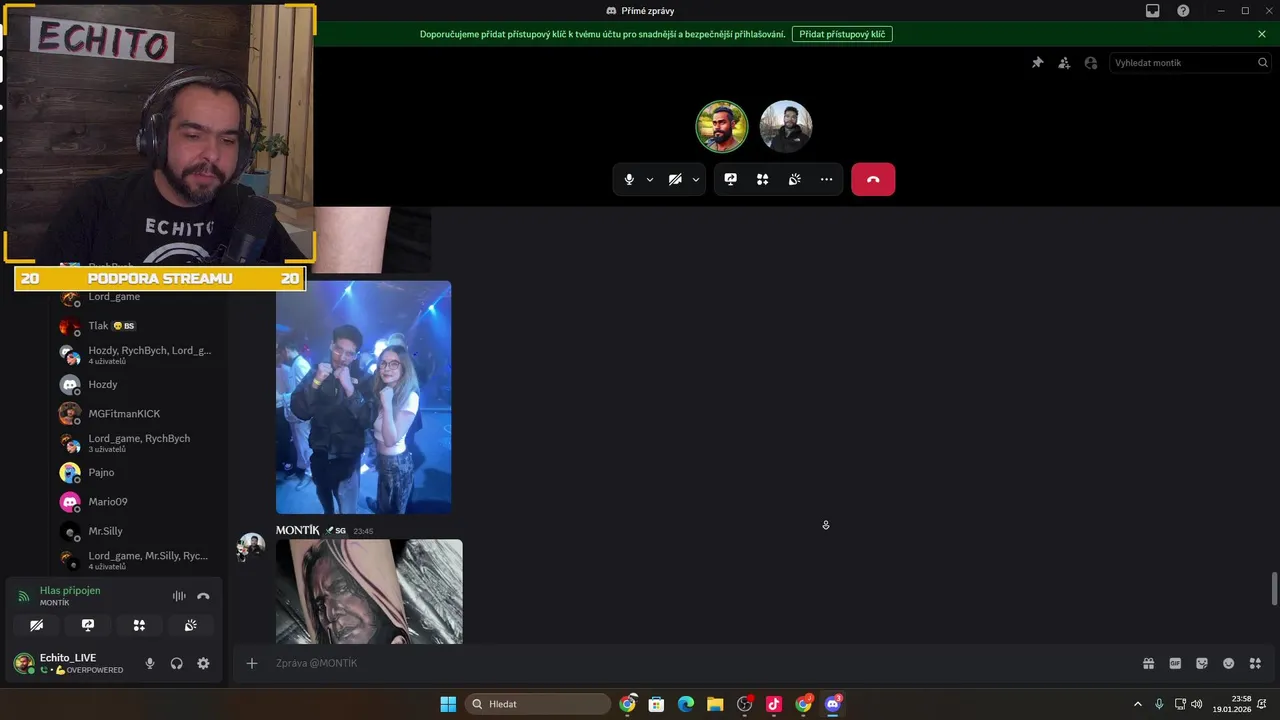Open taskbar volume icon

click(x=1197, y=704)
